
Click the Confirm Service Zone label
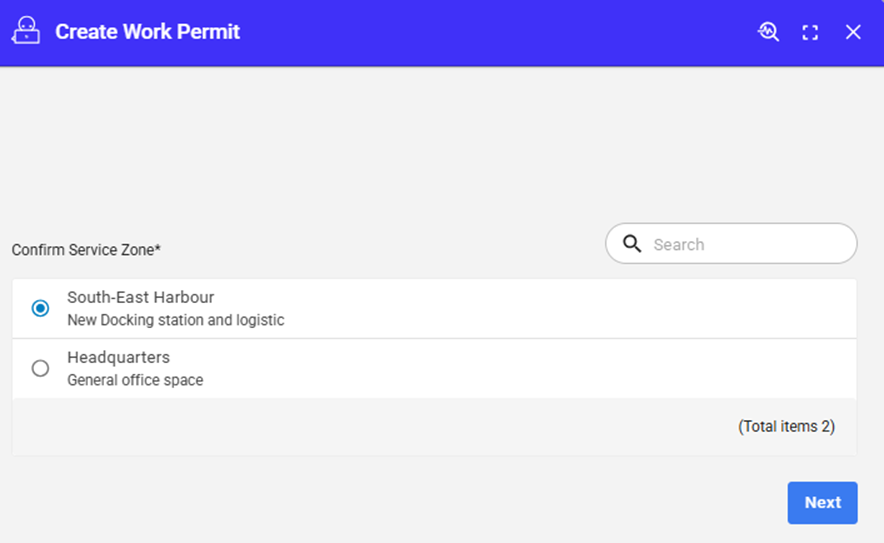coord(85,250)
